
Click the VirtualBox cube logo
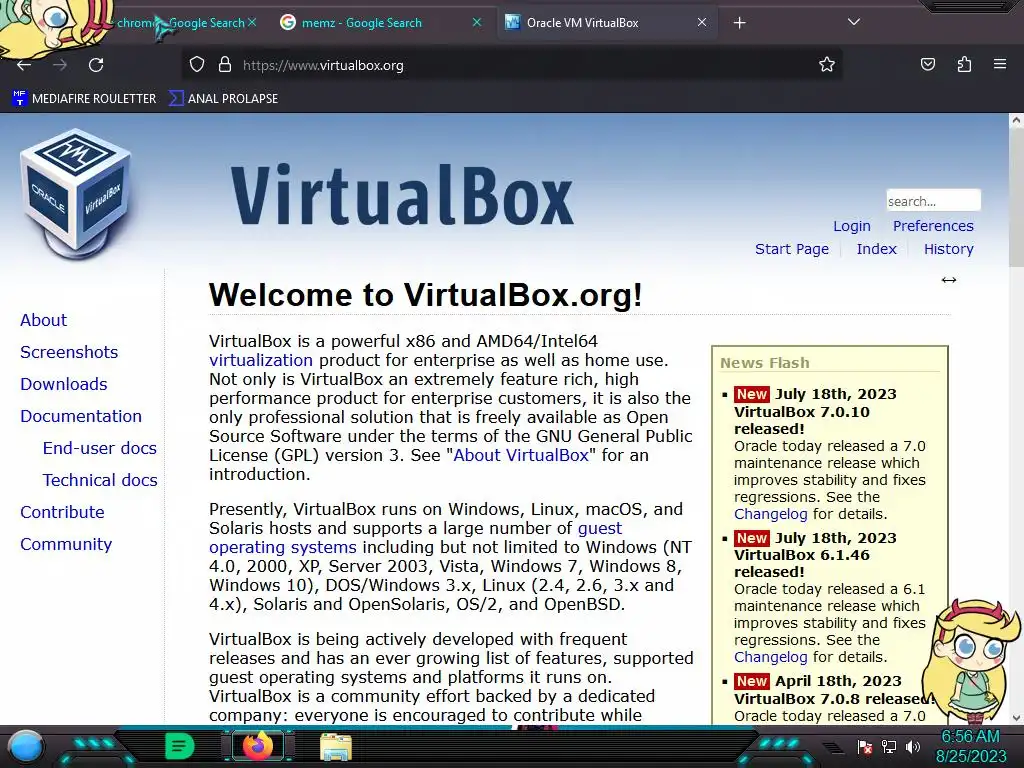76,193
